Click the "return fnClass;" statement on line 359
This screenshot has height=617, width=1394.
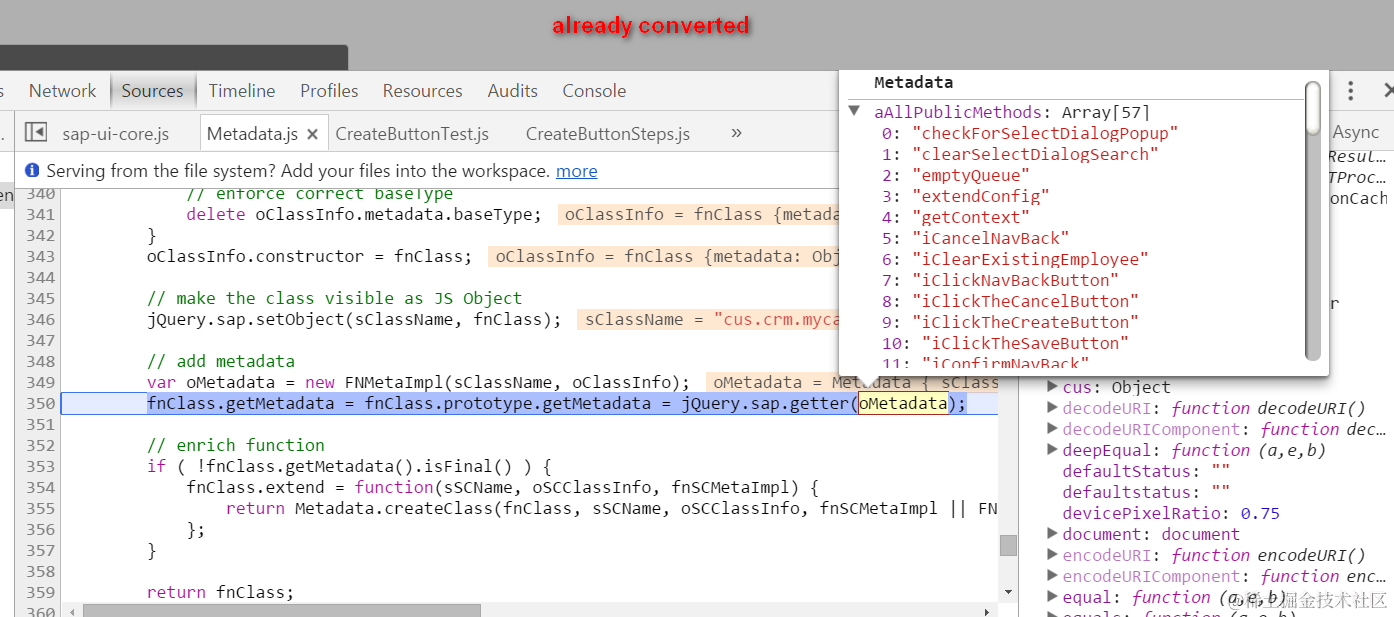pyautogui.click(x=221, y=592)
